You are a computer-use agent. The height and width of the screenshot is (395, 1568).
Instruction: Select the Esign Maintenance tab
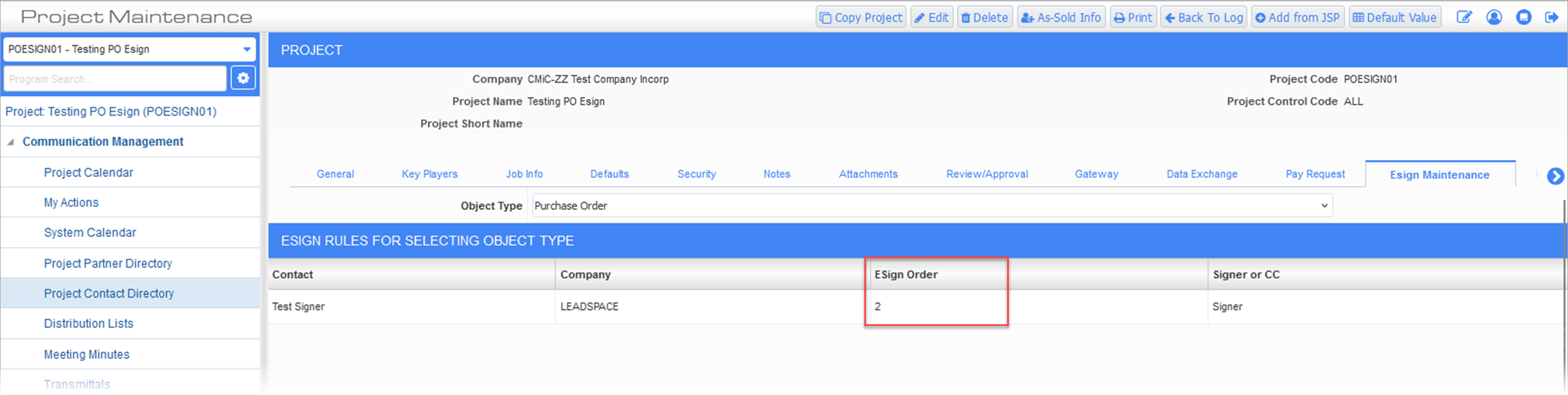click(x=1440, y=175)
